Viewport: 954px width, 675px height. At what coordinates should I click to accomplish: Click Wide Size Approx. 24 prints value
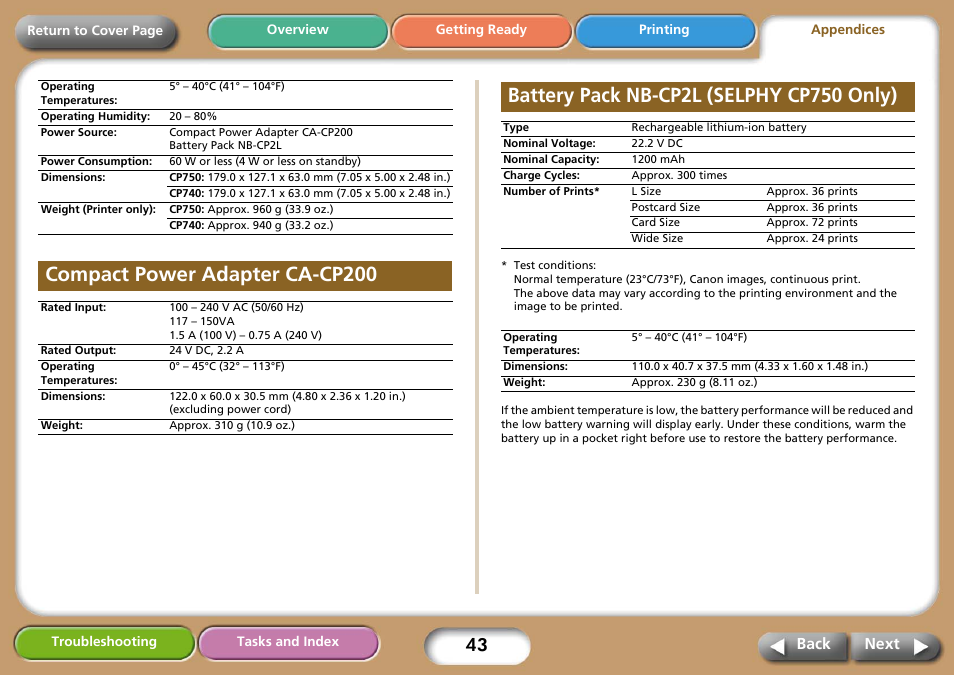coord(812,239)
